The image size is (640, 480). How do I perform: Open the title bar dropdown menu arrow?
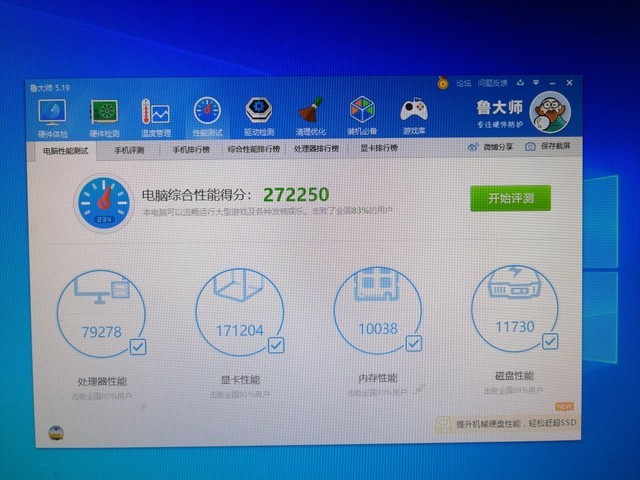536,83
